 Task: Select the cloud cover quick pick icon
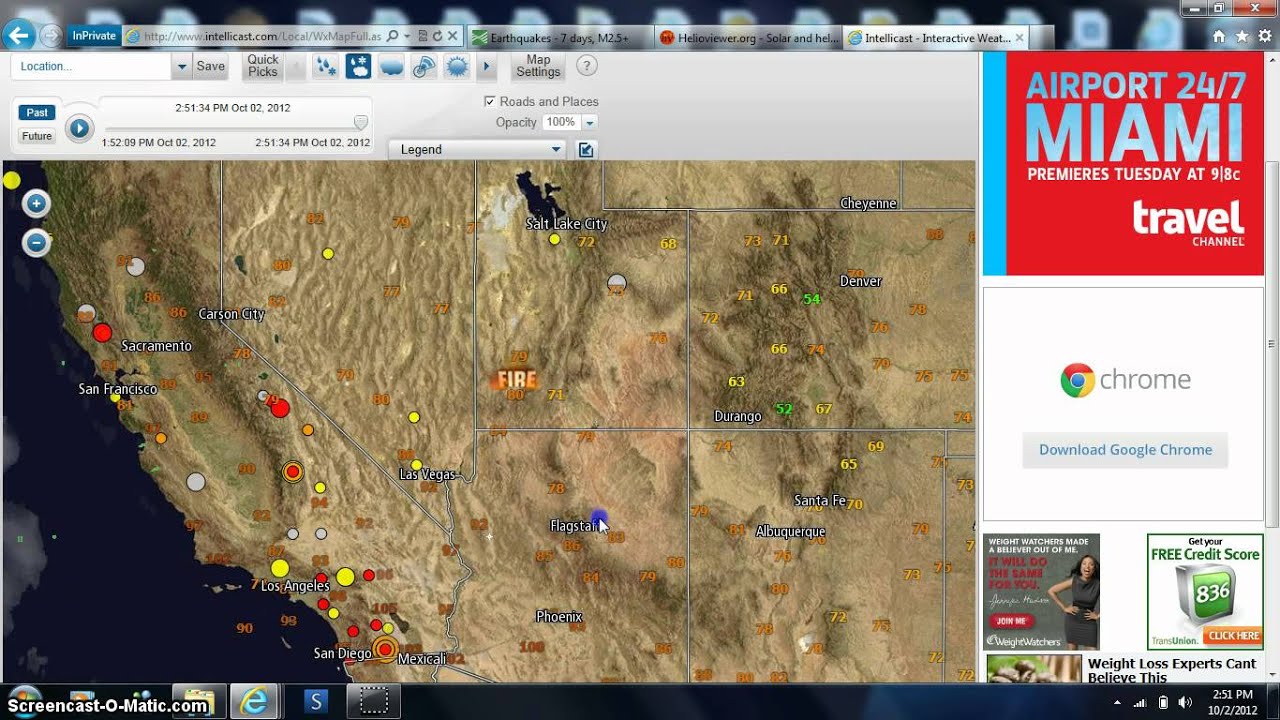(x=391, y=67)
